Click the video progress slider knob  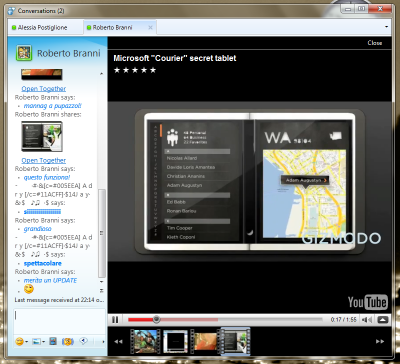point(156,320)
